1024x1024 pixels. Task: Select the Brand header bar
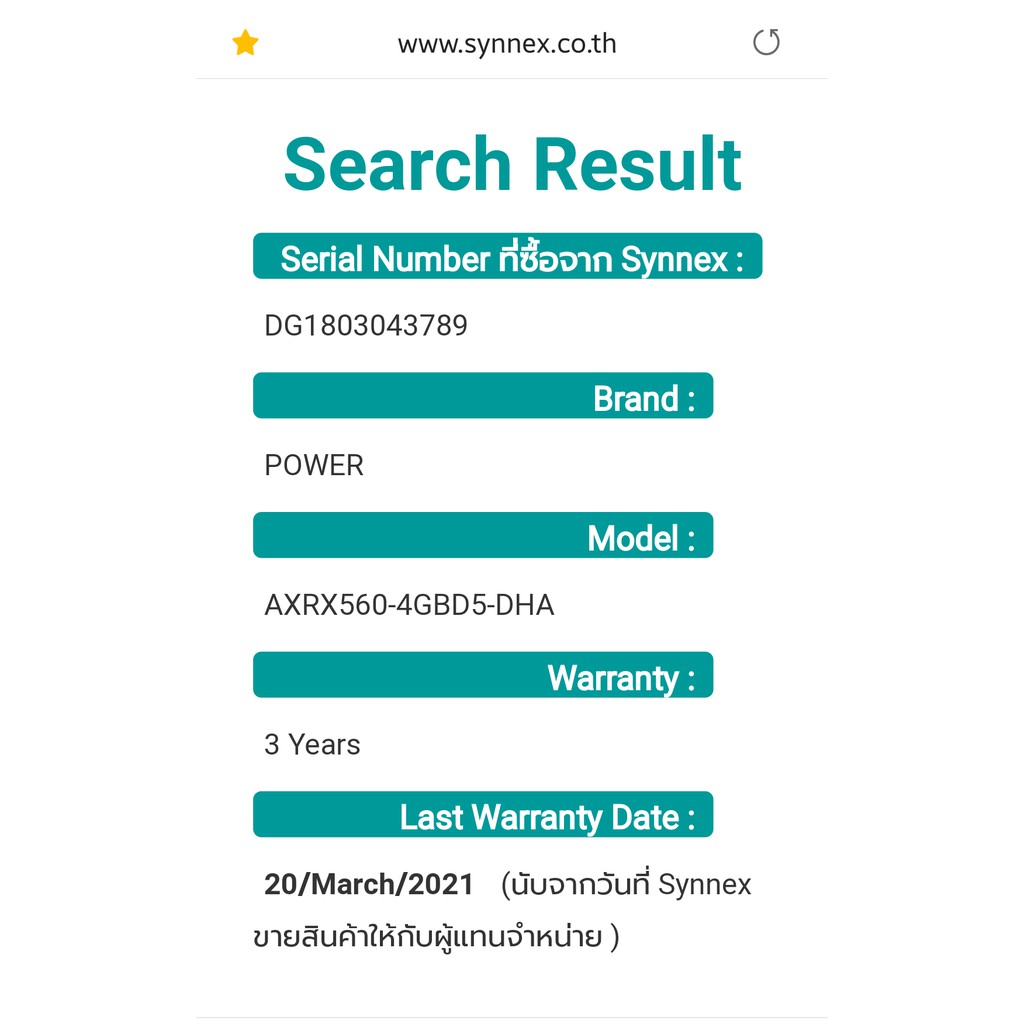[483, 397]
